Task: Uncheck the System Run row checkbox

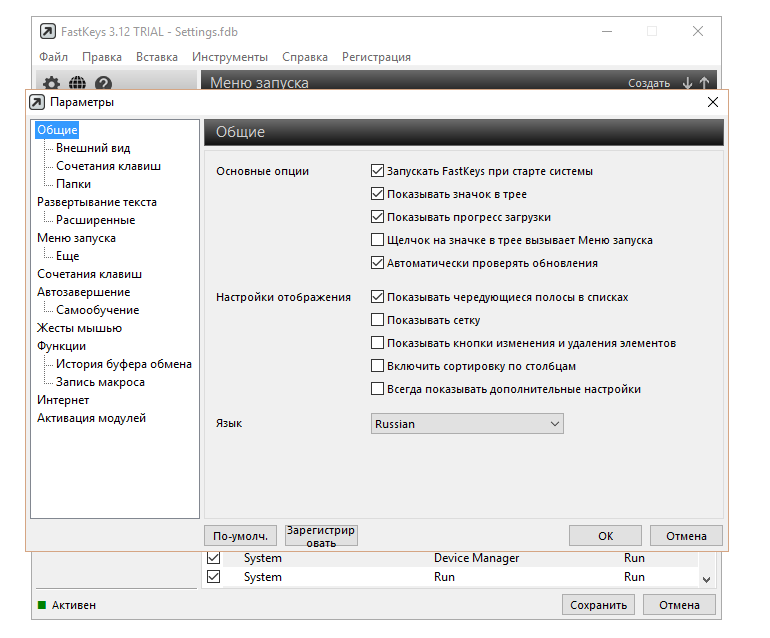Action: (x=213, y=577)
